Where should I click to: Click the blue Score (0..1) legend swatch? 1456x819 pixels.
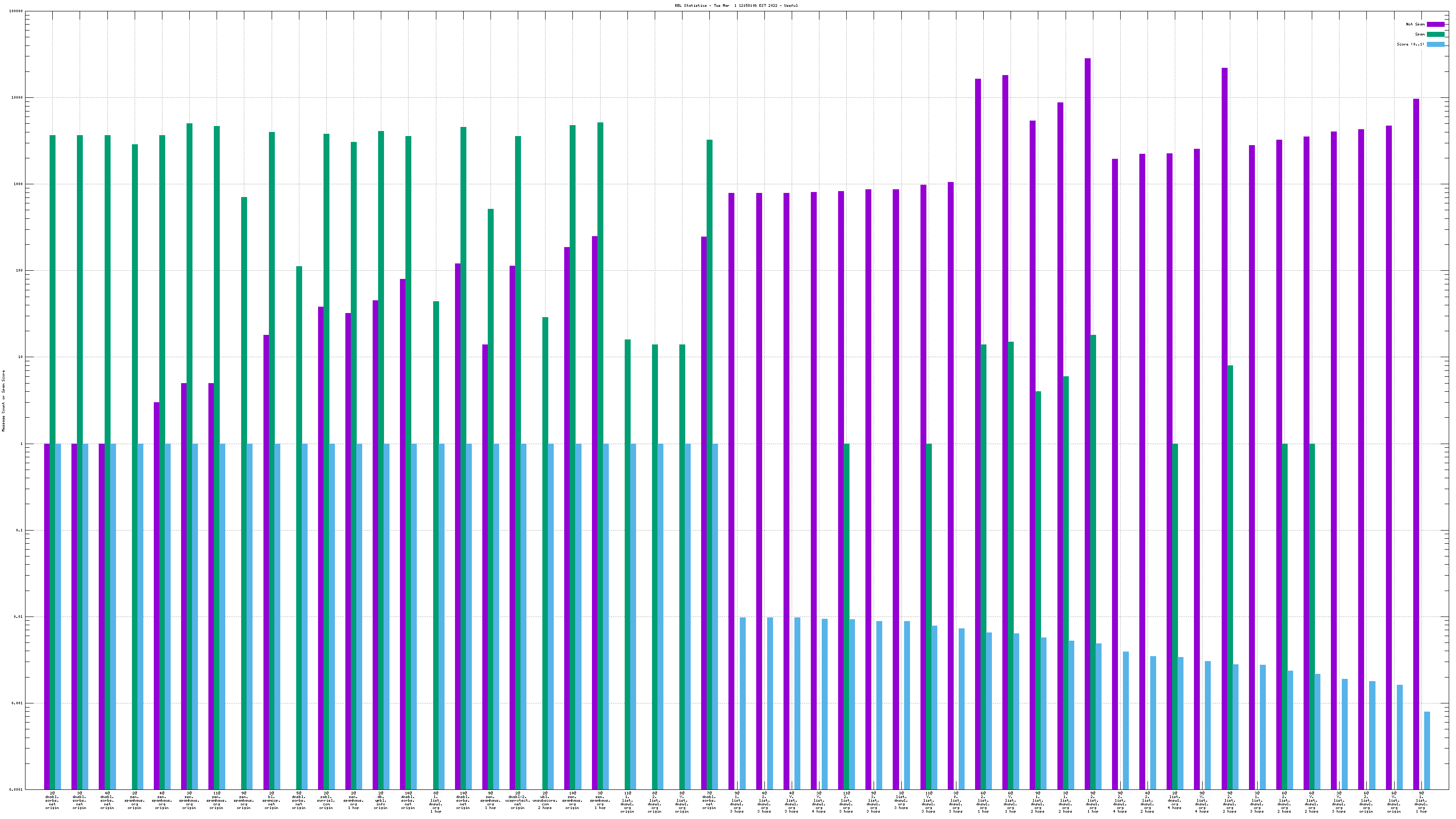[x=1435, y=44]
